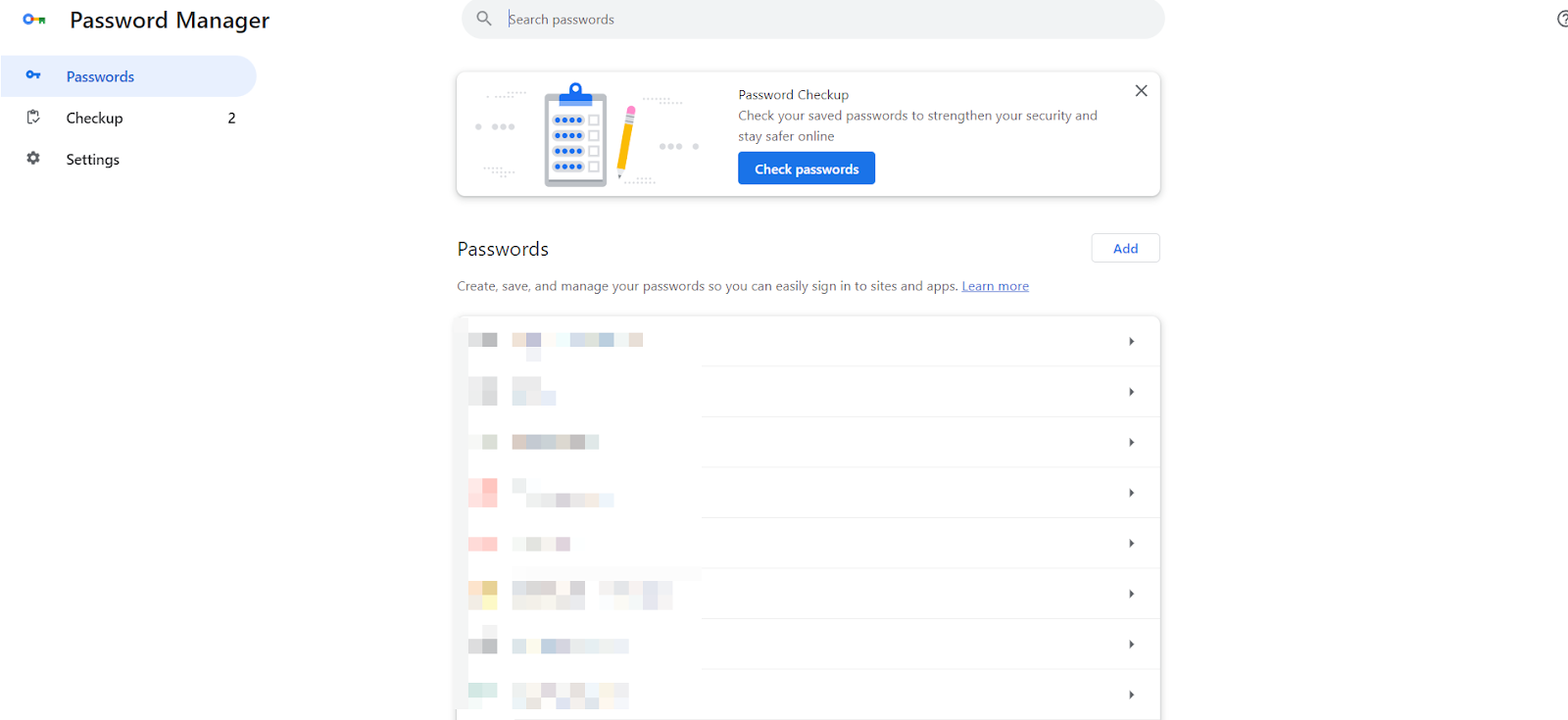Click the Check passwords button
Viewport: 1568px width, 720px height.
point(807,168)
